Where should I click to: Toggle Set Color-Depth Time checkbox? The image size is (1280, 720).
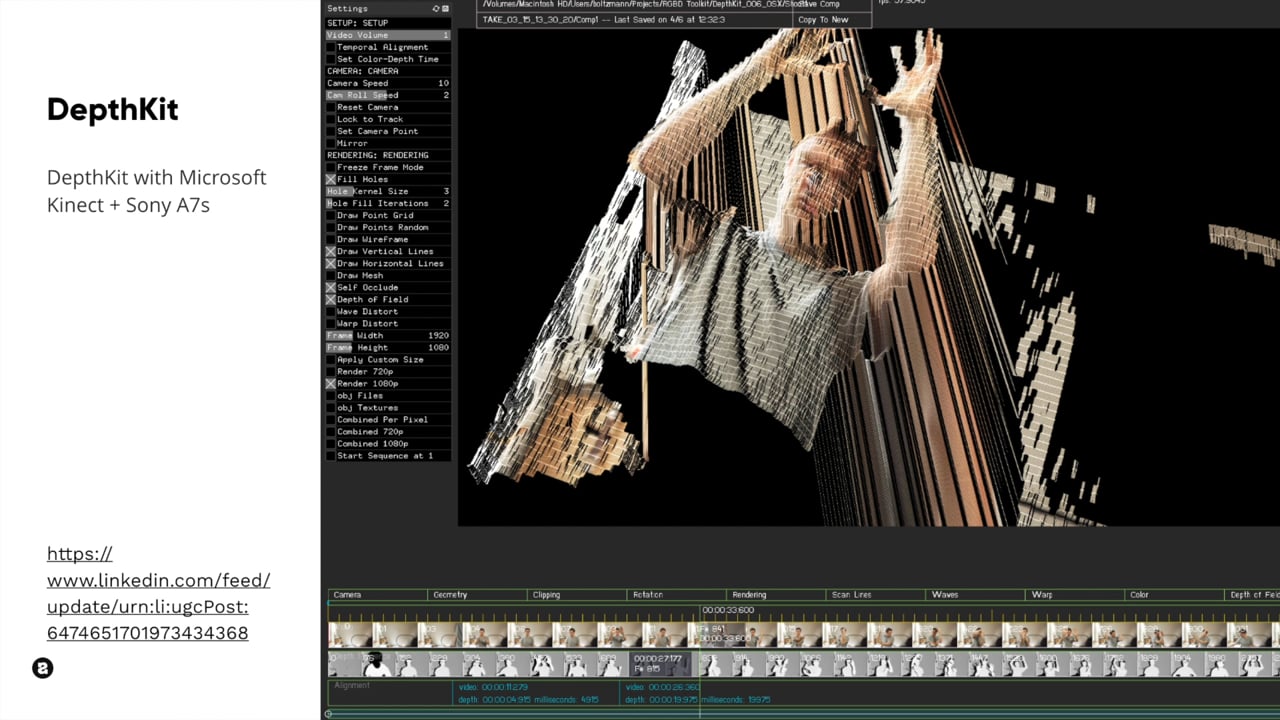[x=331, y=59]
